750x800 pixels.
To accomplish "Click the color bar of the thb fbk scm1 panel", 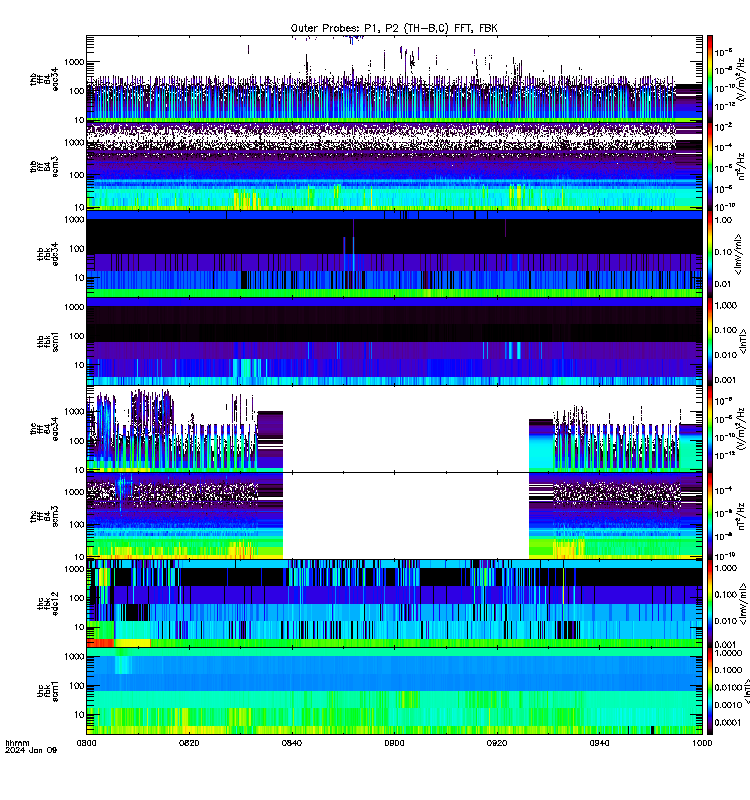I will [709, 341].
